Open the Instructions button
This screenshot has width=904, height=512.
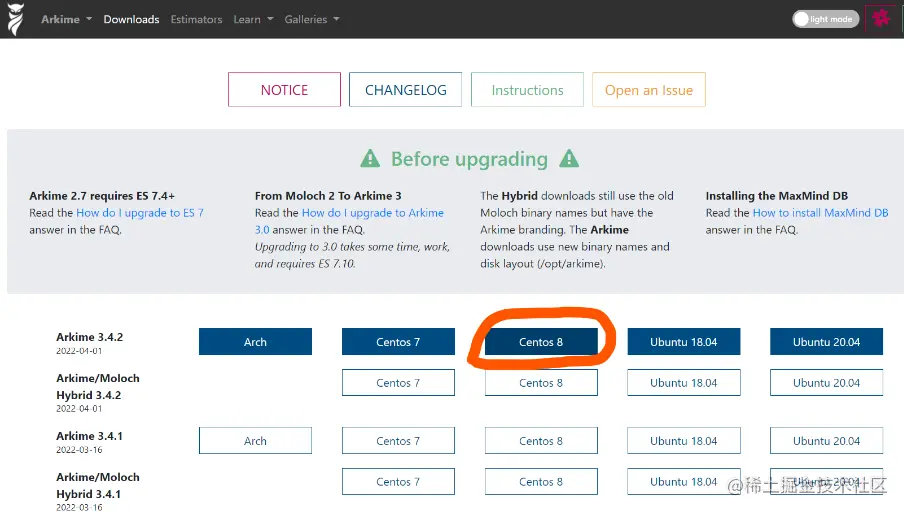527,89
